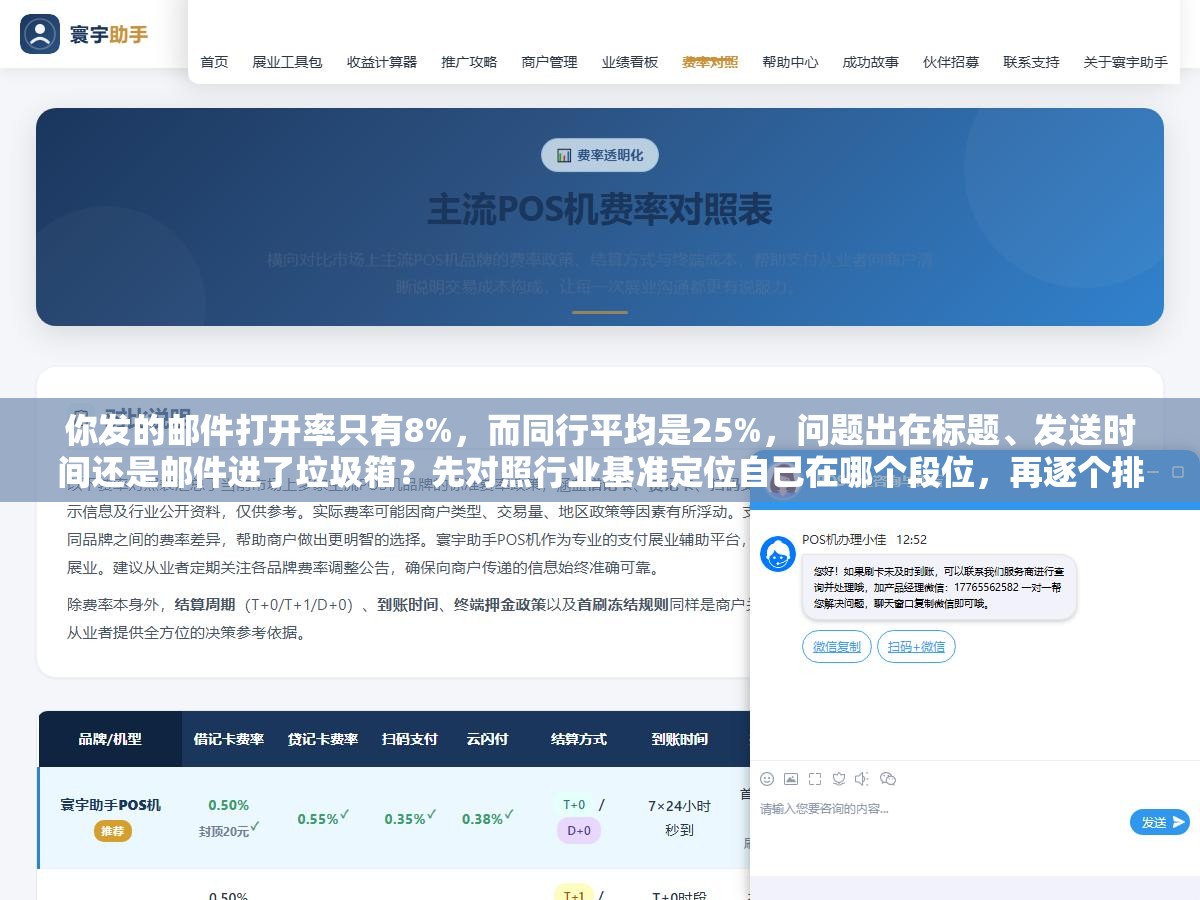
Task: Go to 伙伴招募 page
Action: point(951,62)
